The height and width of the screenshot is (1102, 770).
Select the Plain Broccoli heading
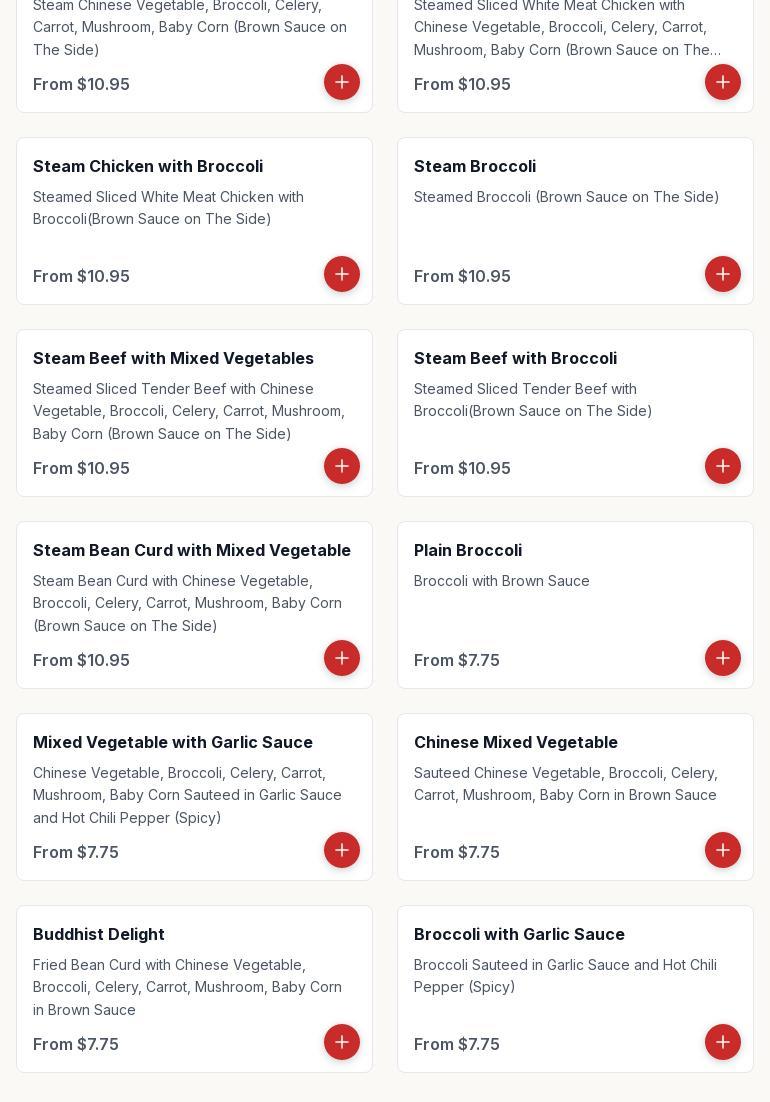[467, 550]
